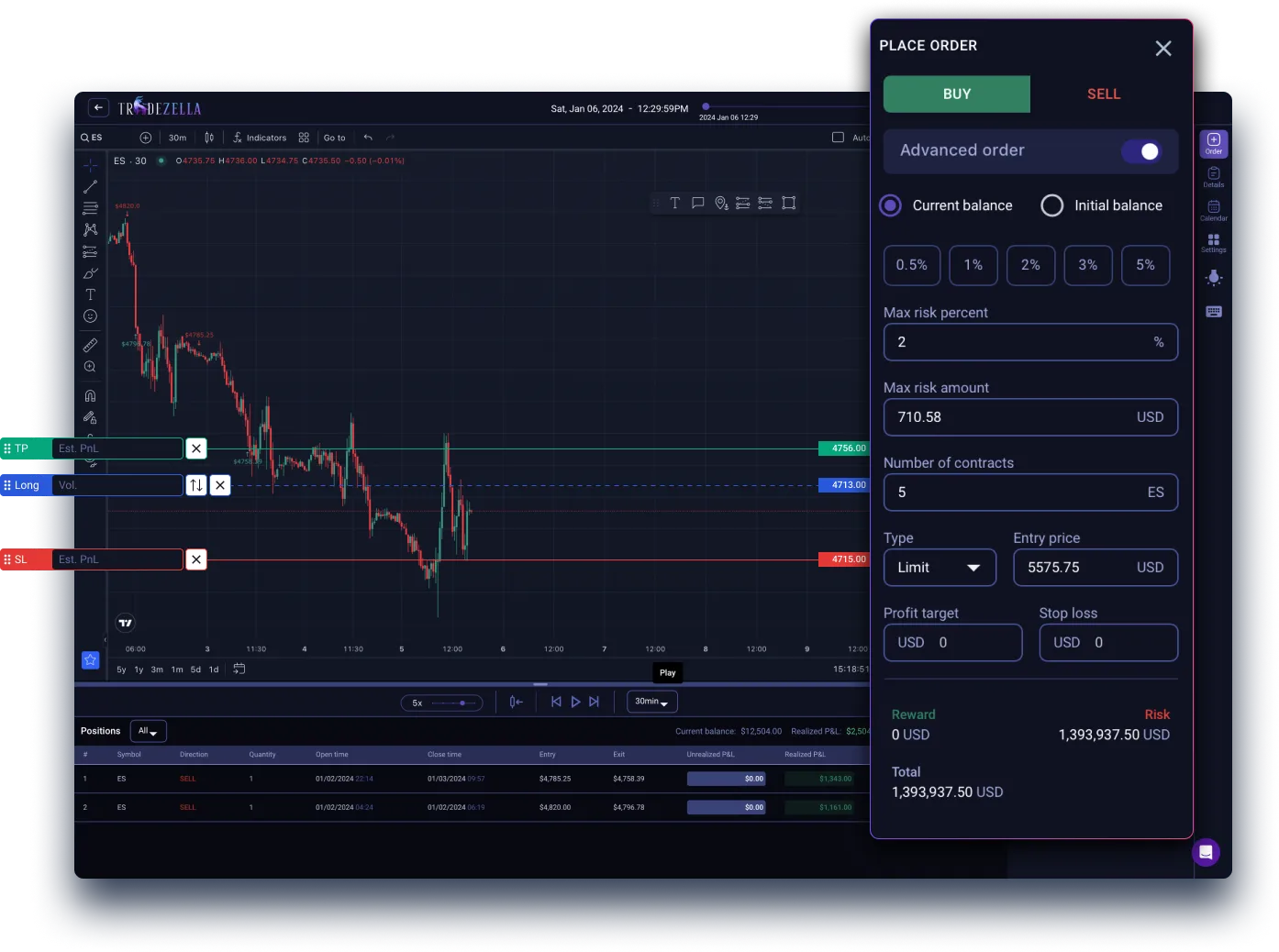The image size is (1279, 952).
Task: Set the chart range to 1d
Action: 214,670
